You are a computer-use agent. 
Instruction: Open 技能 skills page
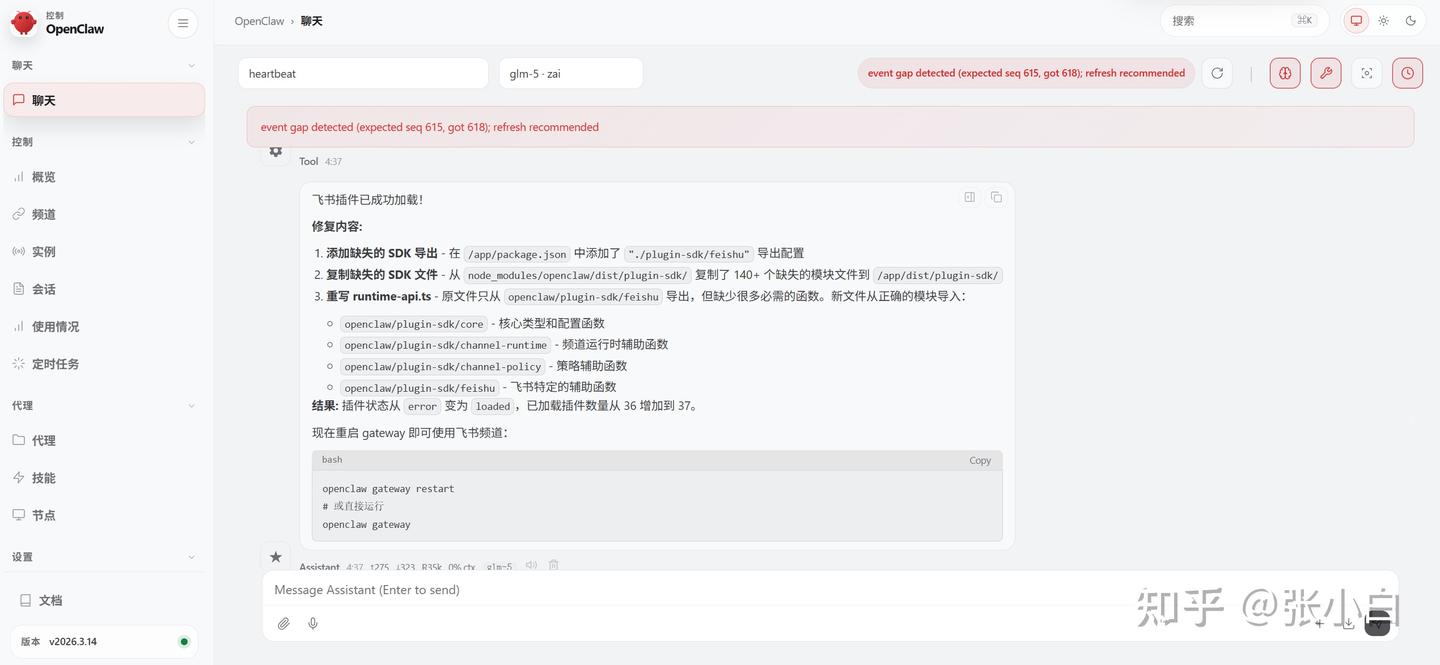pyautogui.click(x=105, y=478)
